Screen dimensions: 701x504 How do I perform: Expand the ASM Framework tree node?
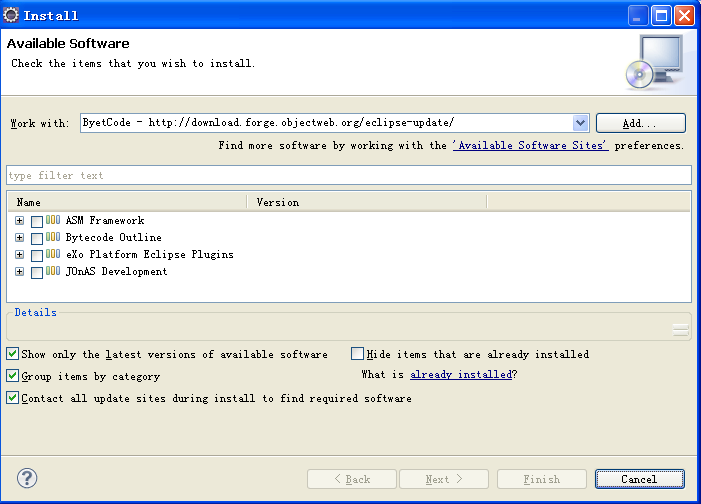click(x=19, y=220)
